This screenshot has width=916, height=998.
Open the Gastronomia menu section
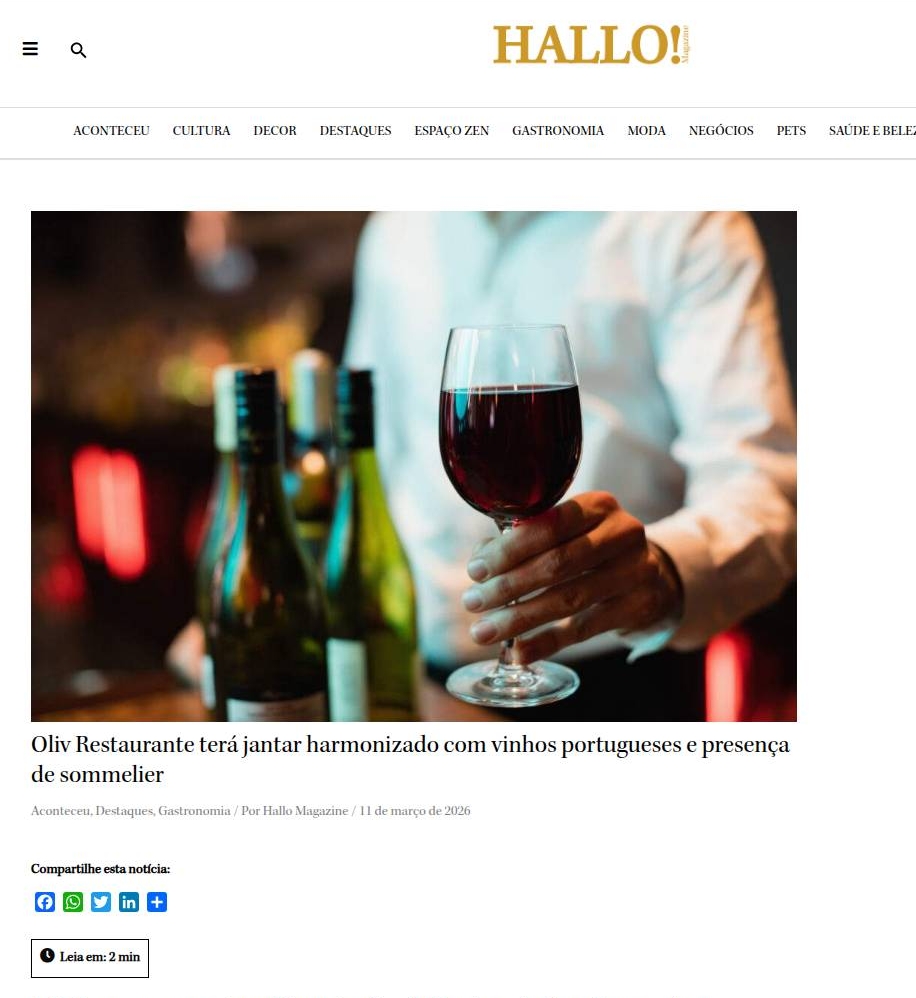pyautogui.click(x=558, y=130)
